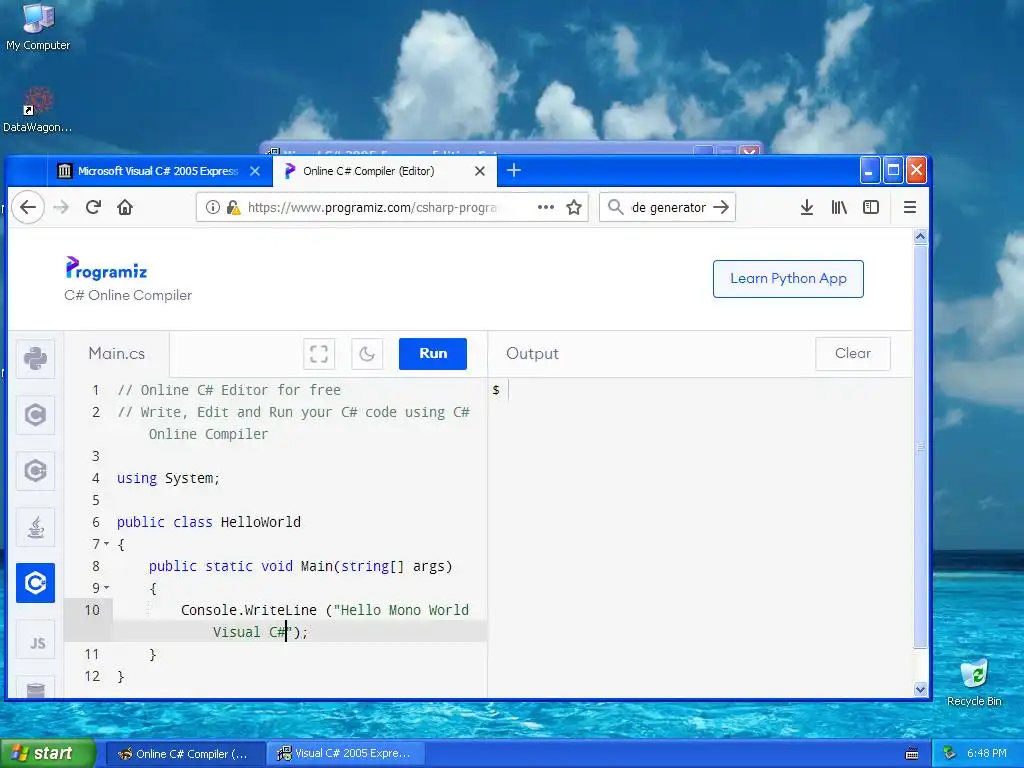Select the Recycle Bin desktop icon
This screenshot has width=1024, height=768.
click(974, 682)
